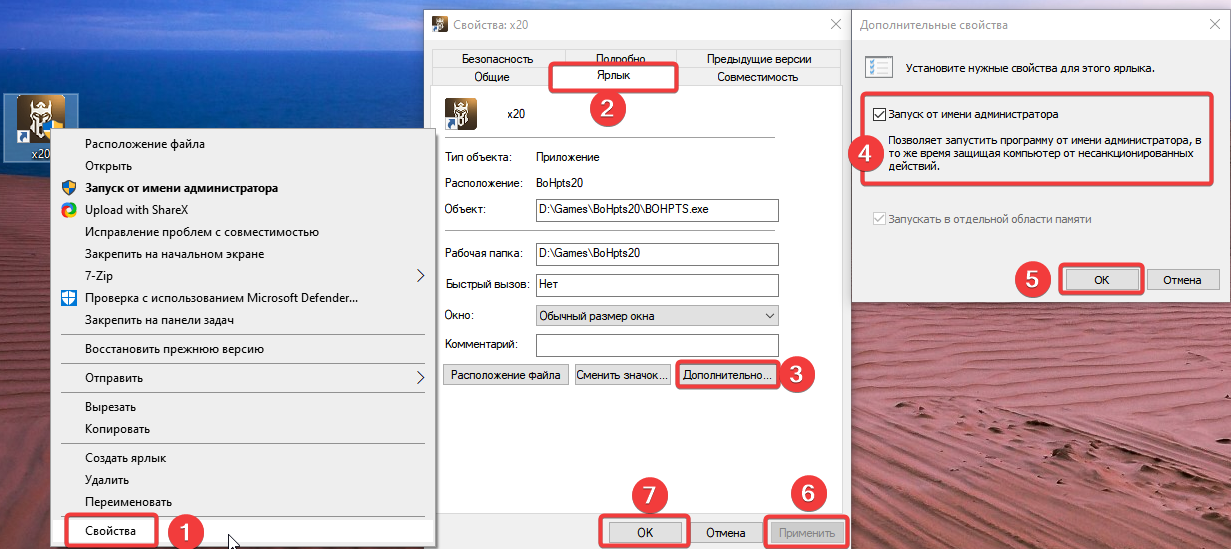
Task: Expand the "Отправить" submenu
Action: tap(420, 378)
